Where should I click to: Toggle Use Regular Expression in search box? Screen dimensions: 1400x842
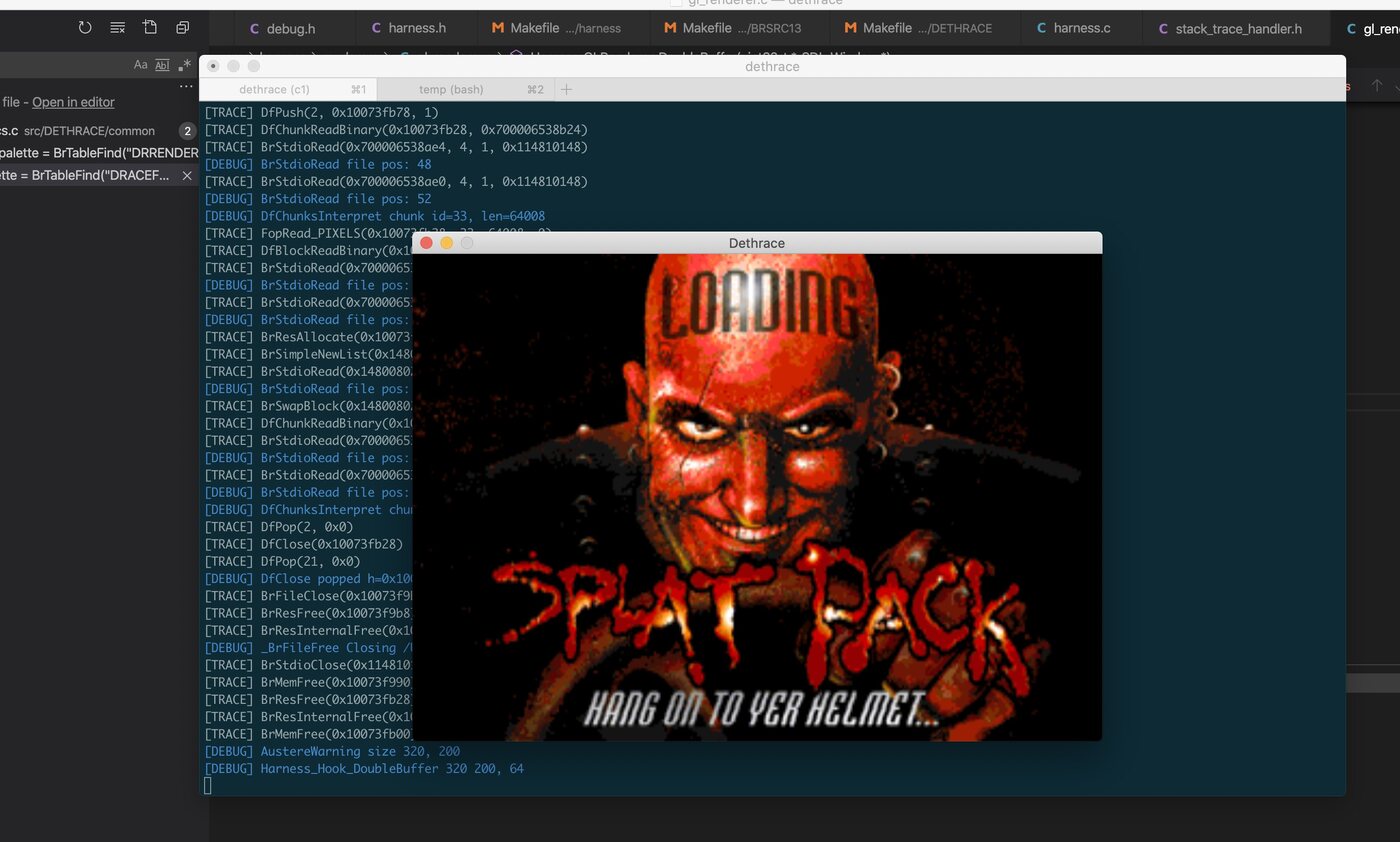point(184,65)
